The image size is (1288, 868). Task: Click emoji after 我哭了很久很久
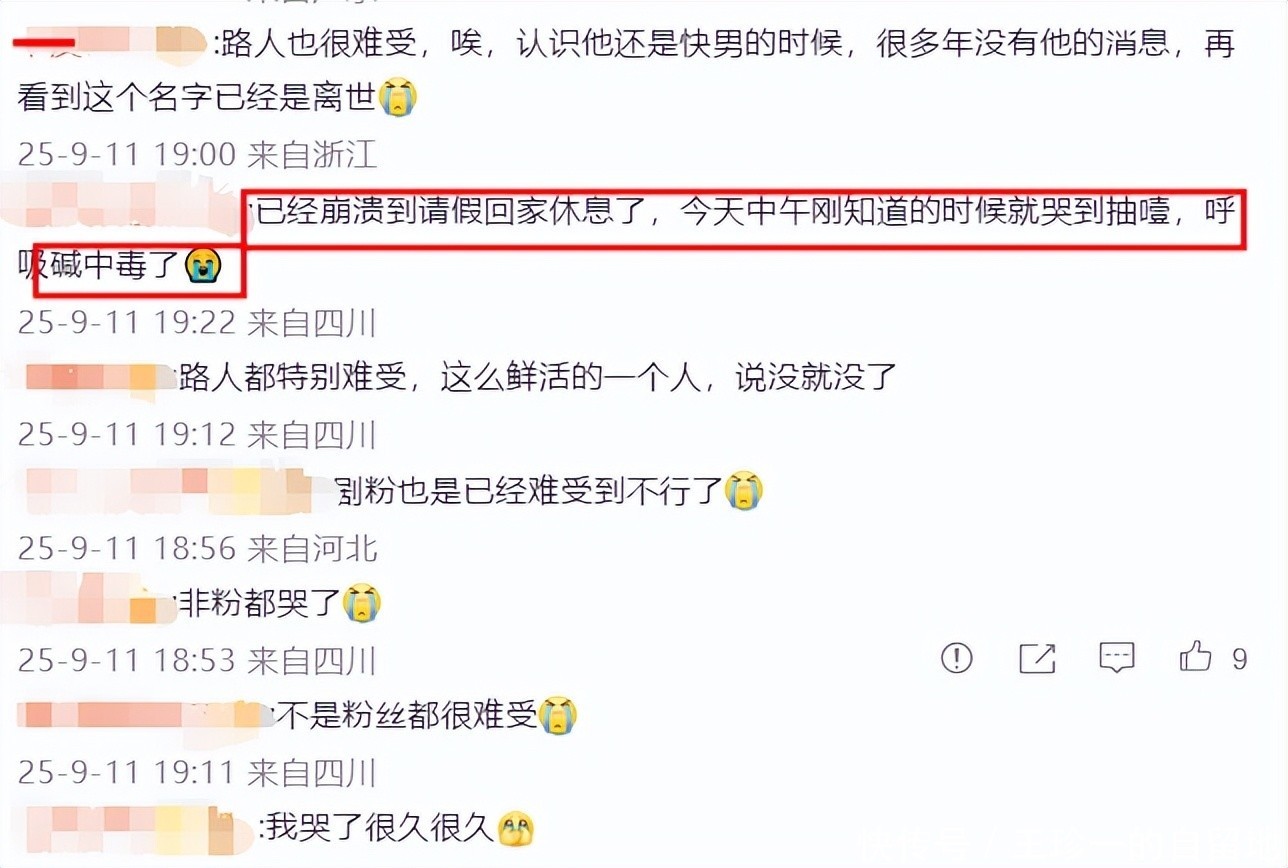(516, 828)
